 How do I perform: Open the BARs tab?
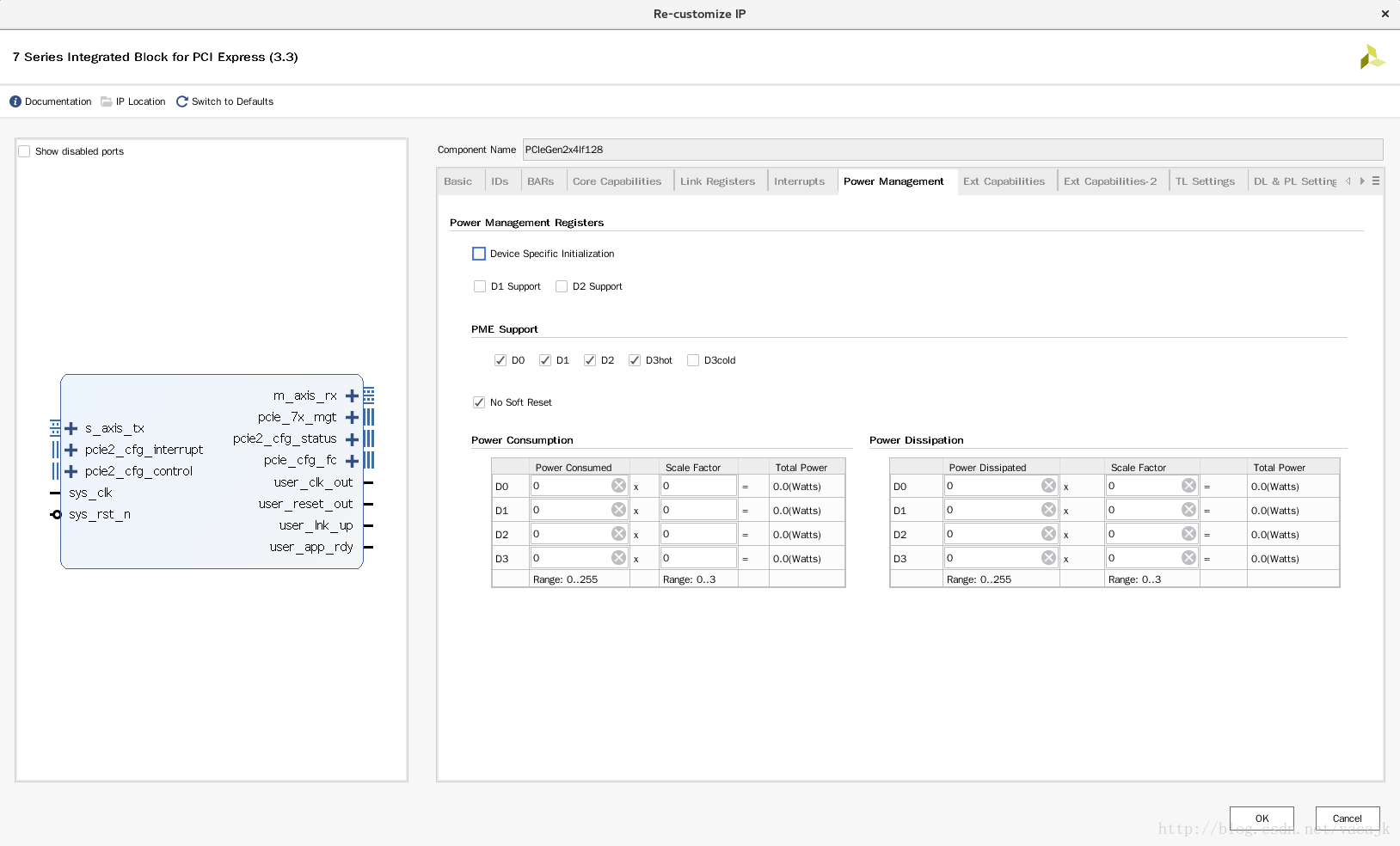click(541, 181)
